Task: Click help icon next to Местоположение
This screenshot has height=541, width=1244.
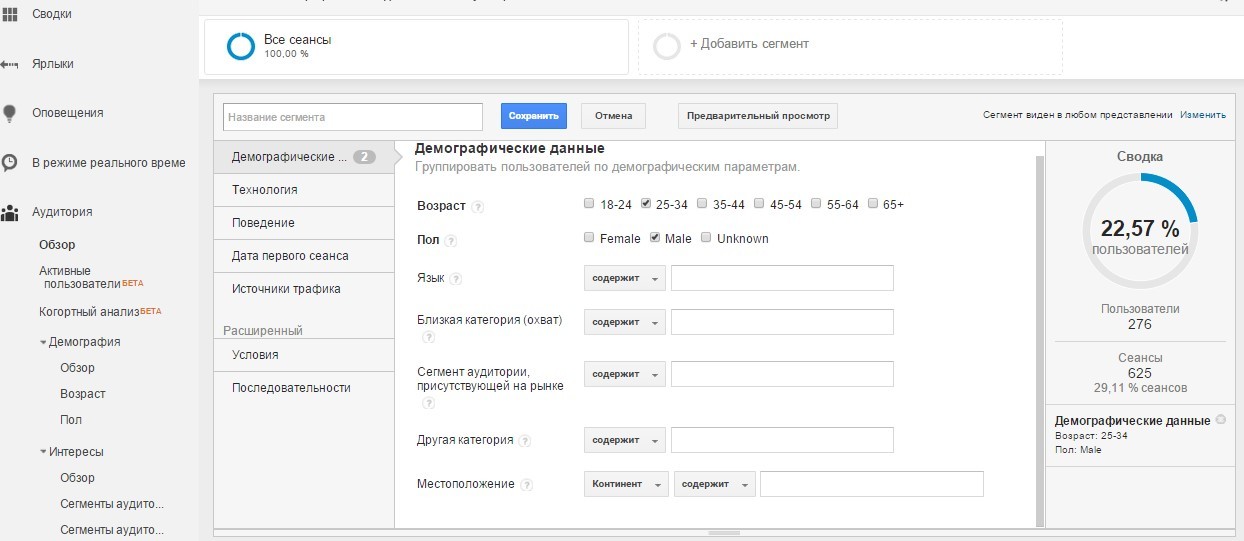Action: (x=527, y=485)
